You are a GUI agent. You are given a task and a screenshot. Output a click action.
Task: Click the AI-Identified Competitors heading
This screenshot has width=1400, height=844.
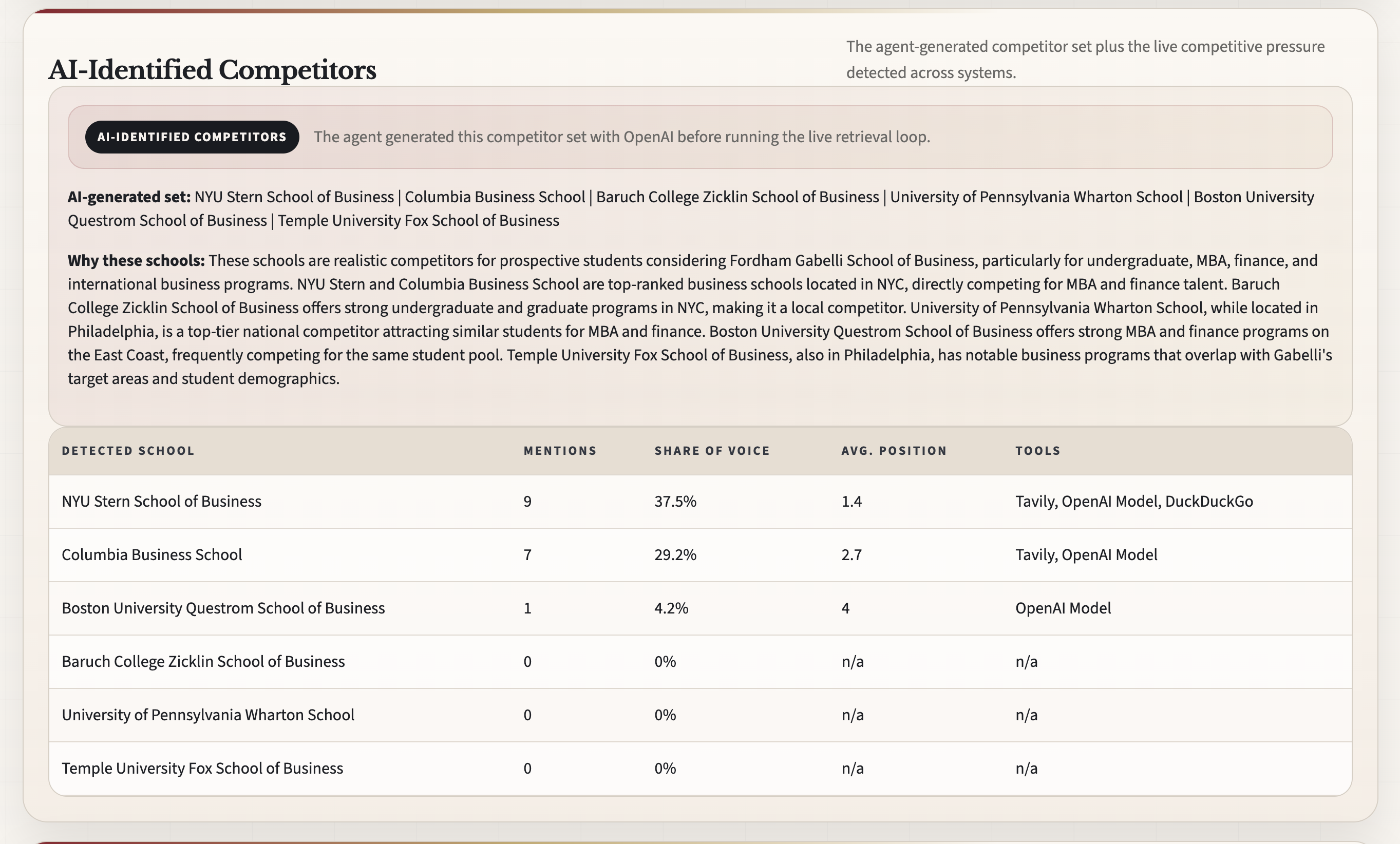212,70
